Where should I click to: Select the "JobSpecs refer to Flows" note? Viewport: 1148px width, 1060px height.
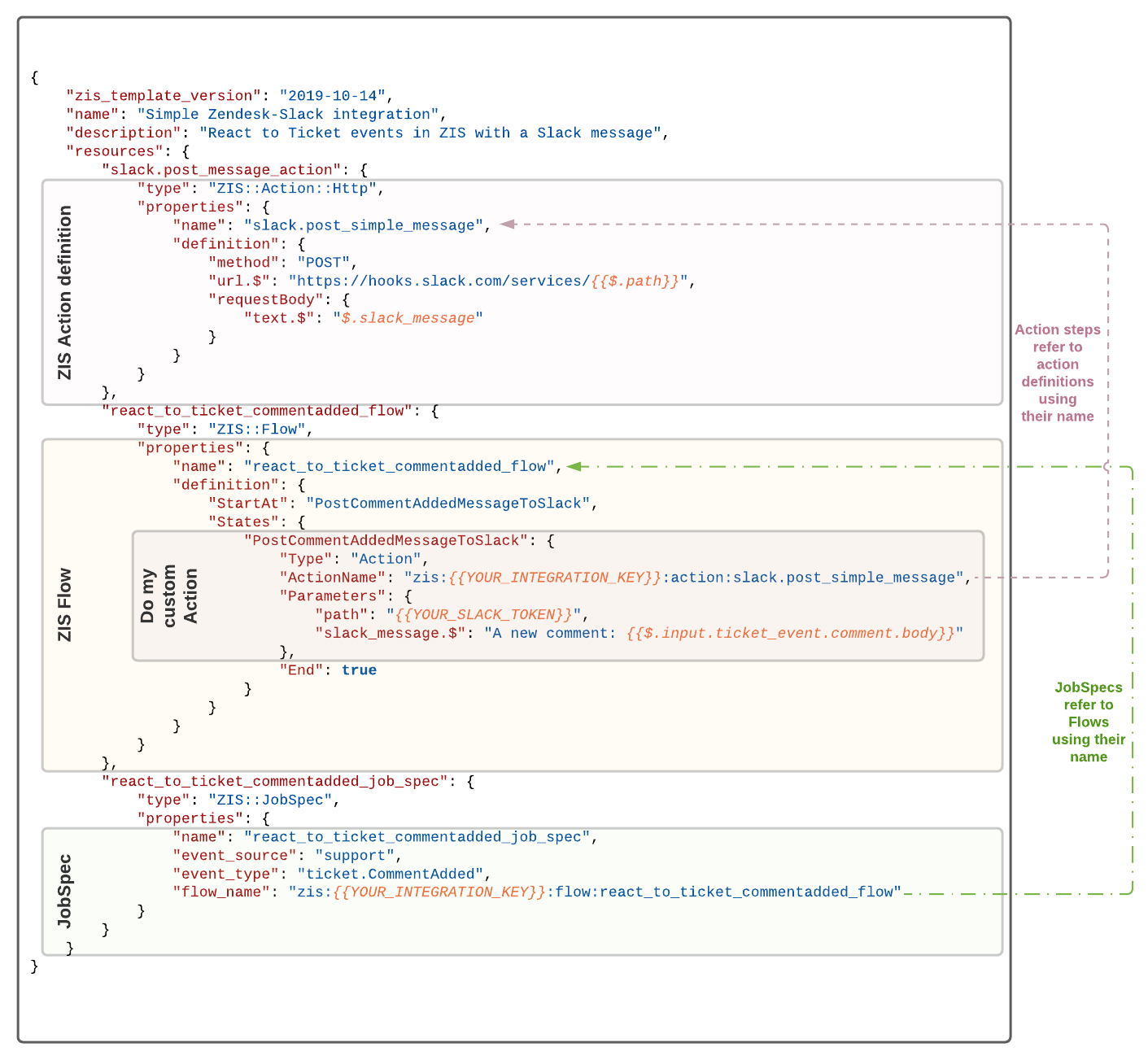point(1089,722)
